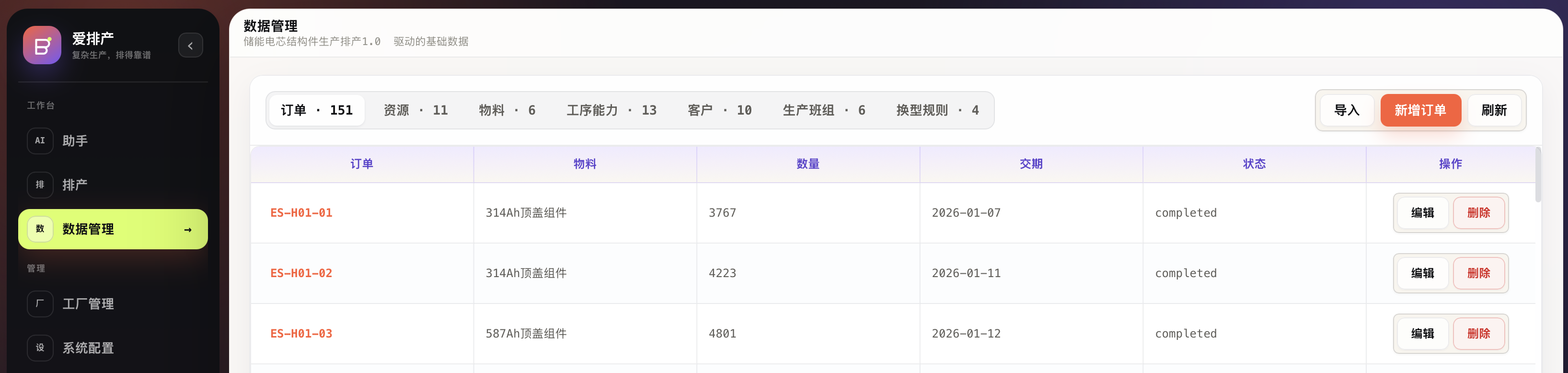Click the 设 badge icon beside 系统配置
The height and width of the screenshot is (373, 1568).
click(x=40, y=348)
